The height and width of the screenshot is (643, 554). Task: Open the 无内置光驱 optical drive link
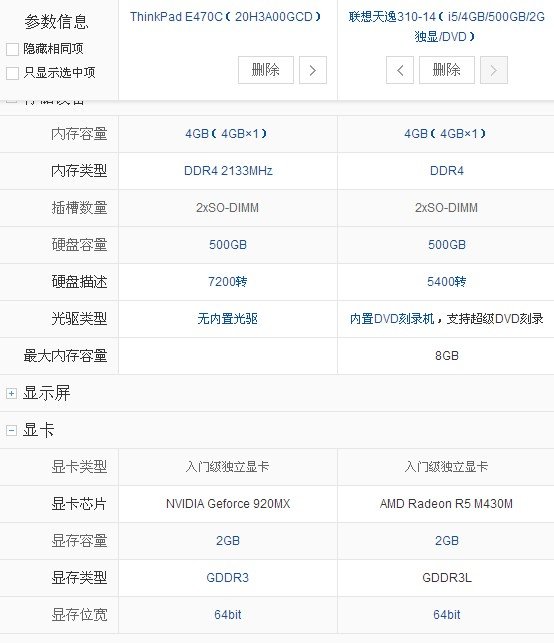(x=228, y=319)
